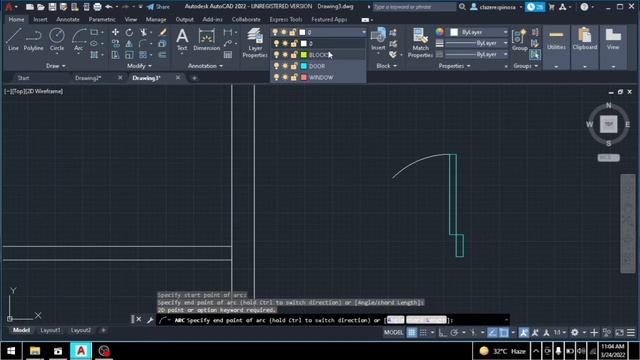Screen dimensions: 640x360
Task: Click the search magnifier icon
Action: (x=462, y=7)
